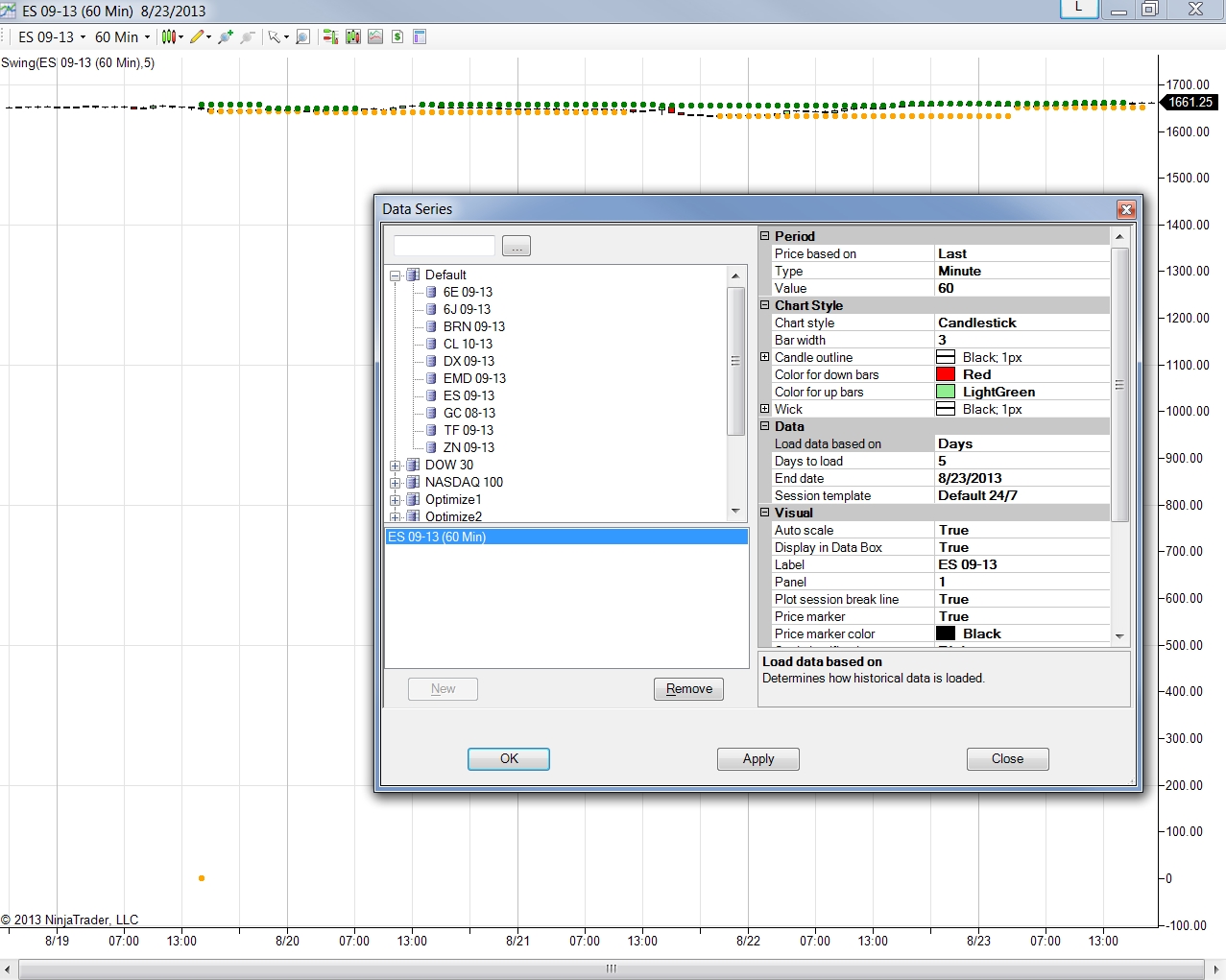Select ZN 09-13 in the instrument tree

click(x=469, y=447)
